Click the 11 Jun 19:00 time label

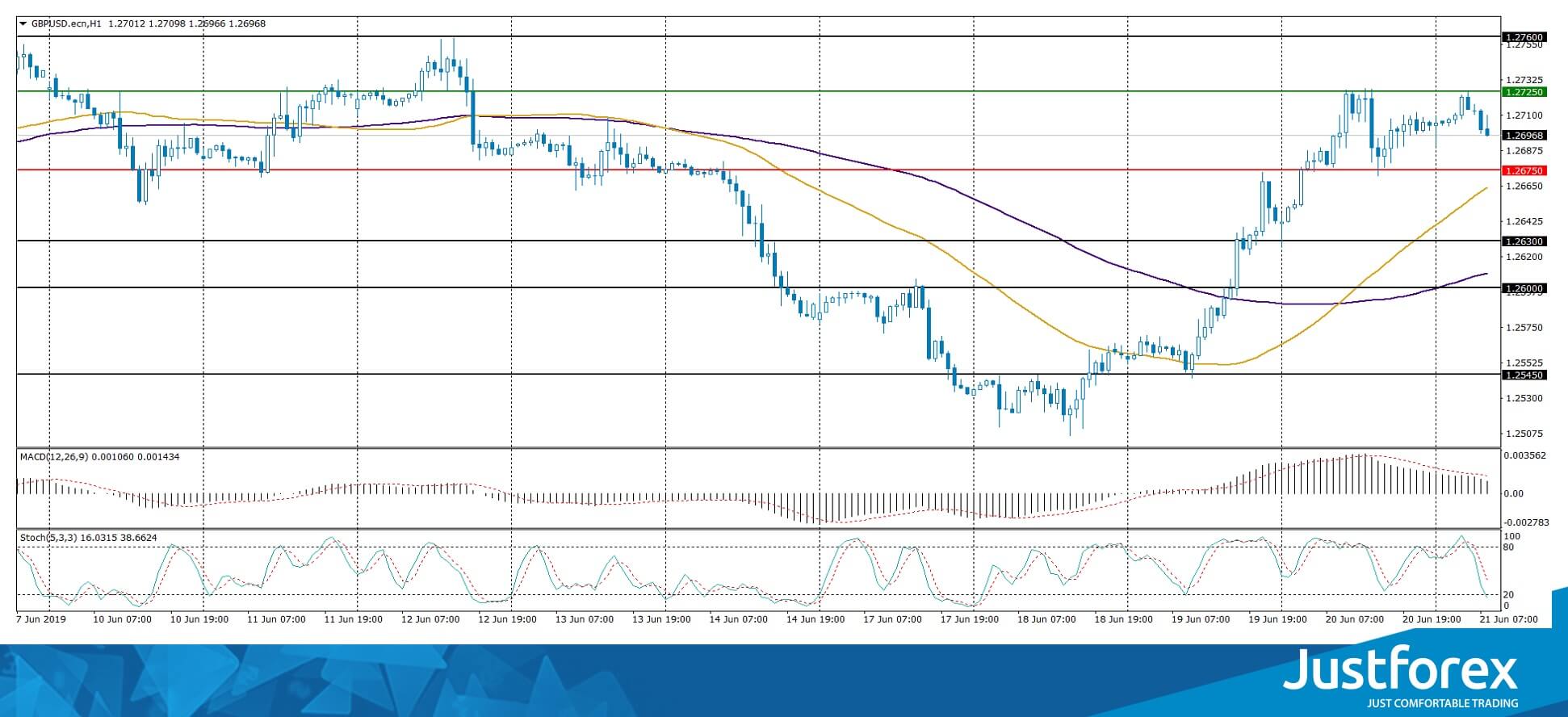click(x=353, y=619)
